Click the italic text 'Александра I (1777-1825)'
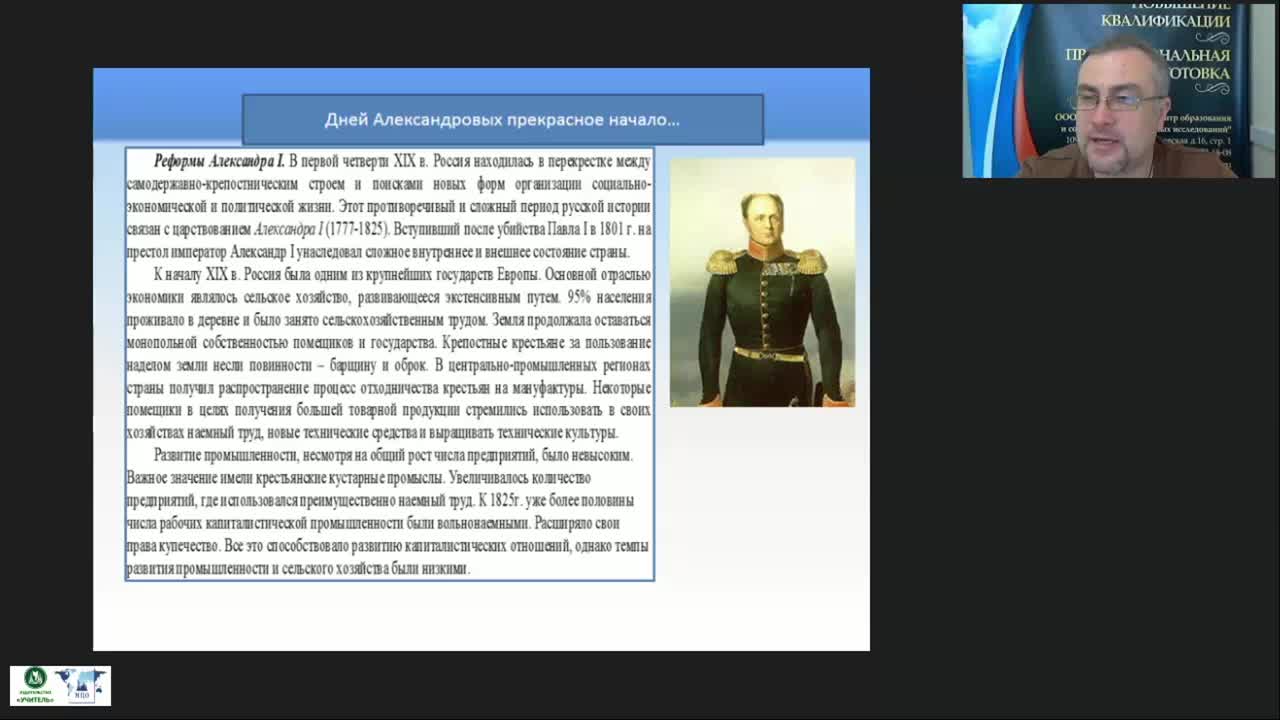1280x720 pixels. point(321,229)
